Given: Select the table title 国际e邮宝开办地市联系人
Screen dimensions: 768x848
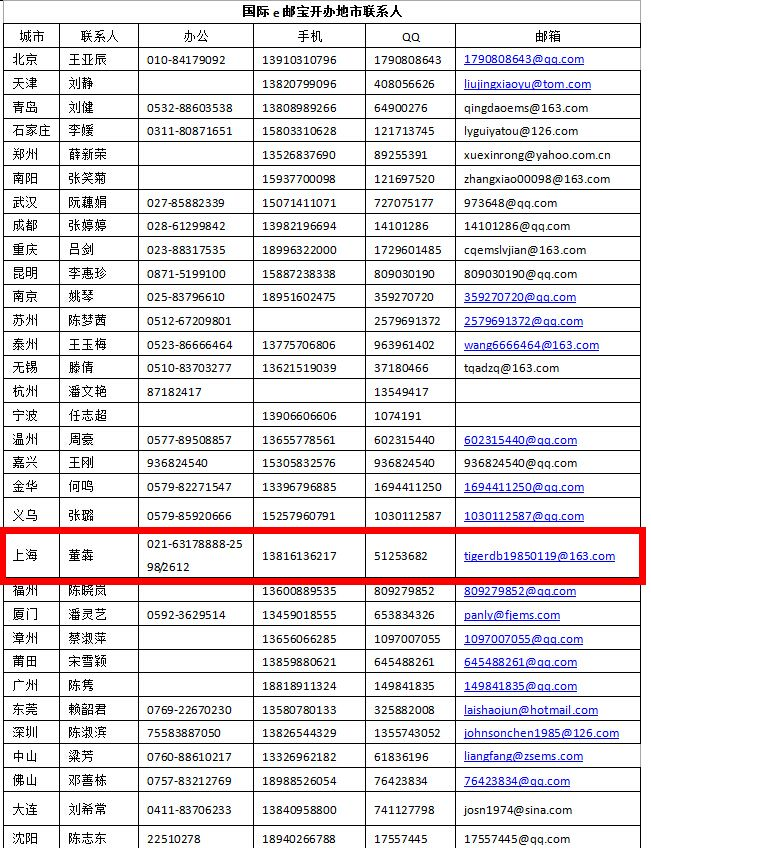Looking at the screenshot, I should [322, 11].
